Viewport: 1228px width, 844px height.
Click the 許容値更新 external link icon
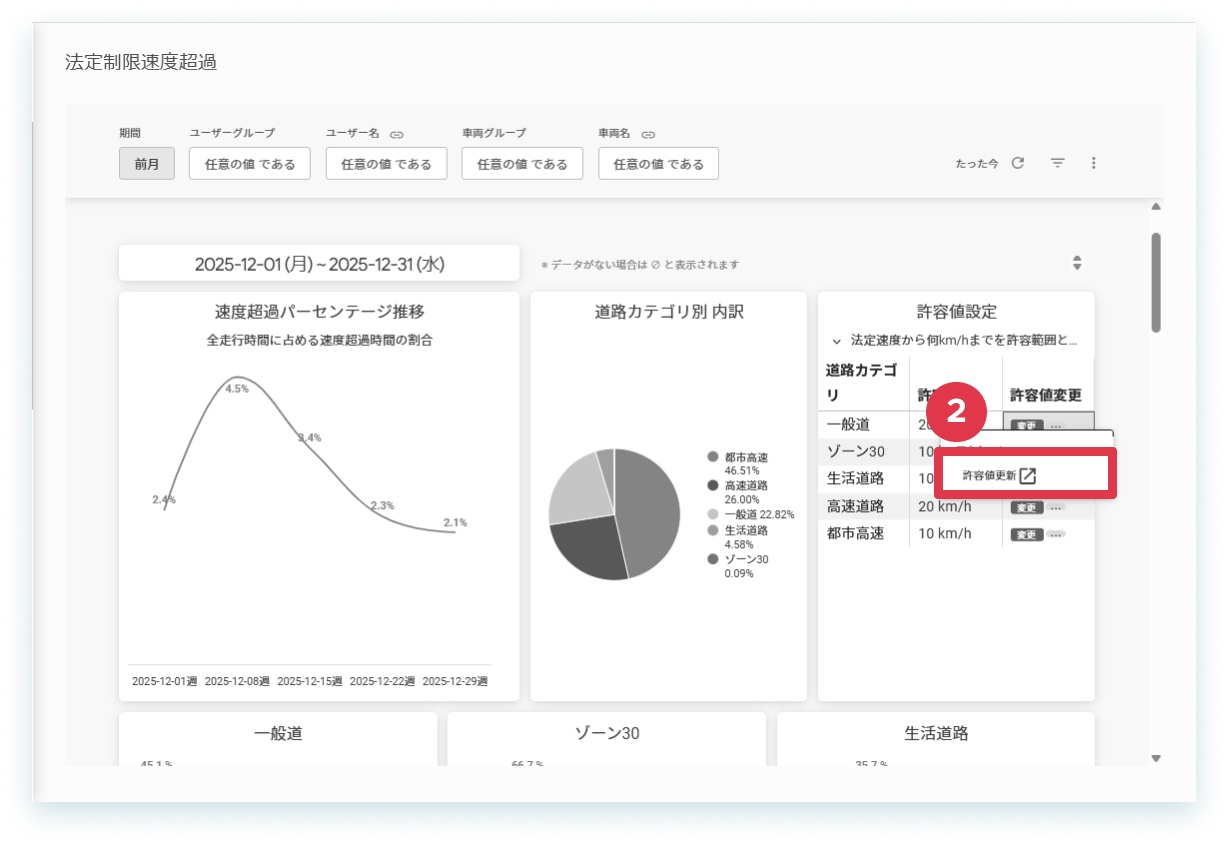pos(1027,476)
